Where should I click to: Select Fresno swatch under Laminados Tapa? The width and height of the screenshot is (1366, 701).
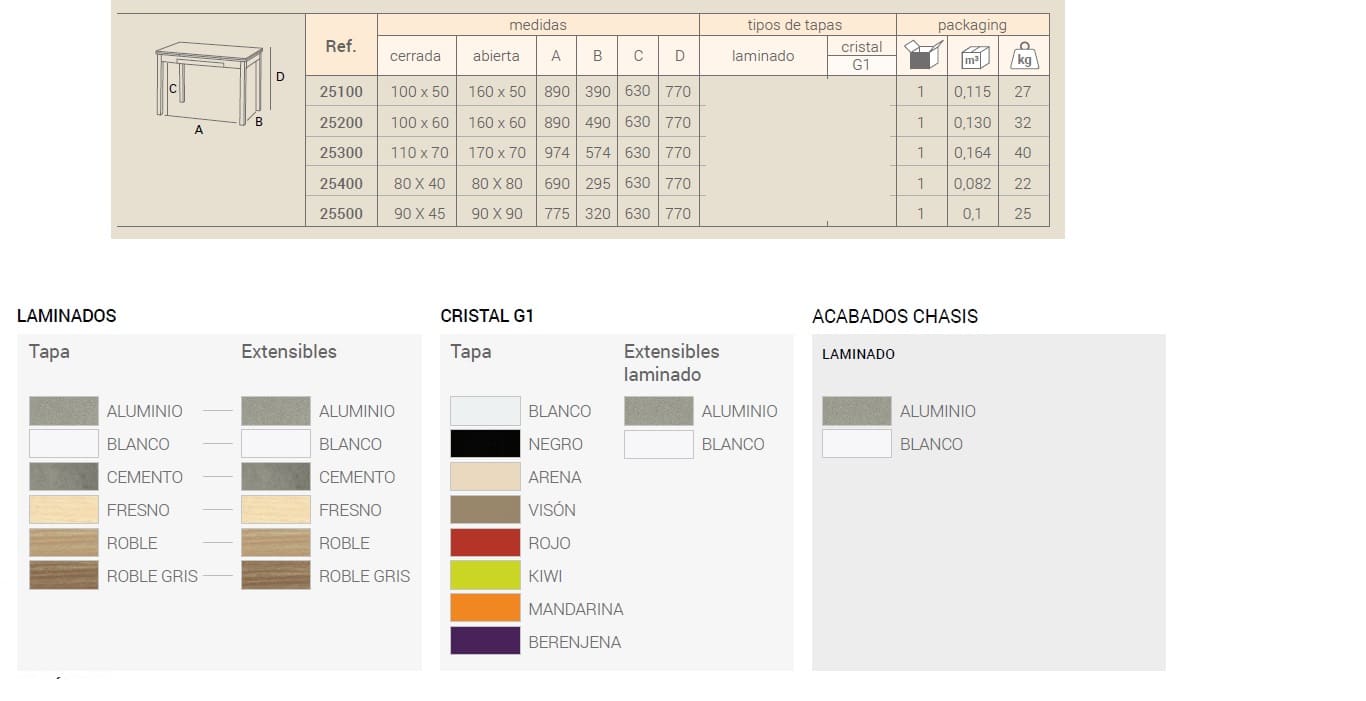tap(64, 510)
